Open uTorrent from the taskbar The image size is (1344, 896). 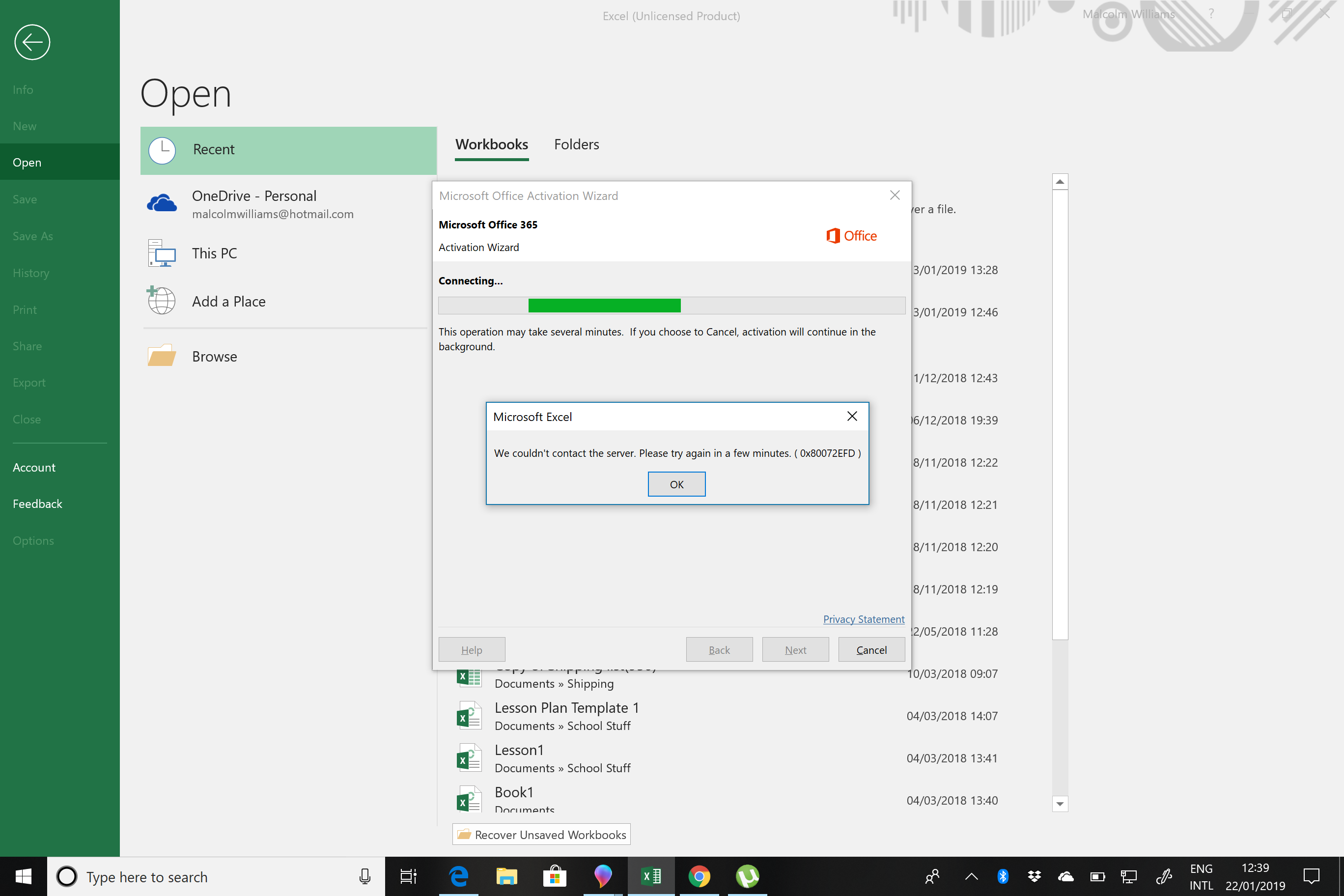click(748, 876)
